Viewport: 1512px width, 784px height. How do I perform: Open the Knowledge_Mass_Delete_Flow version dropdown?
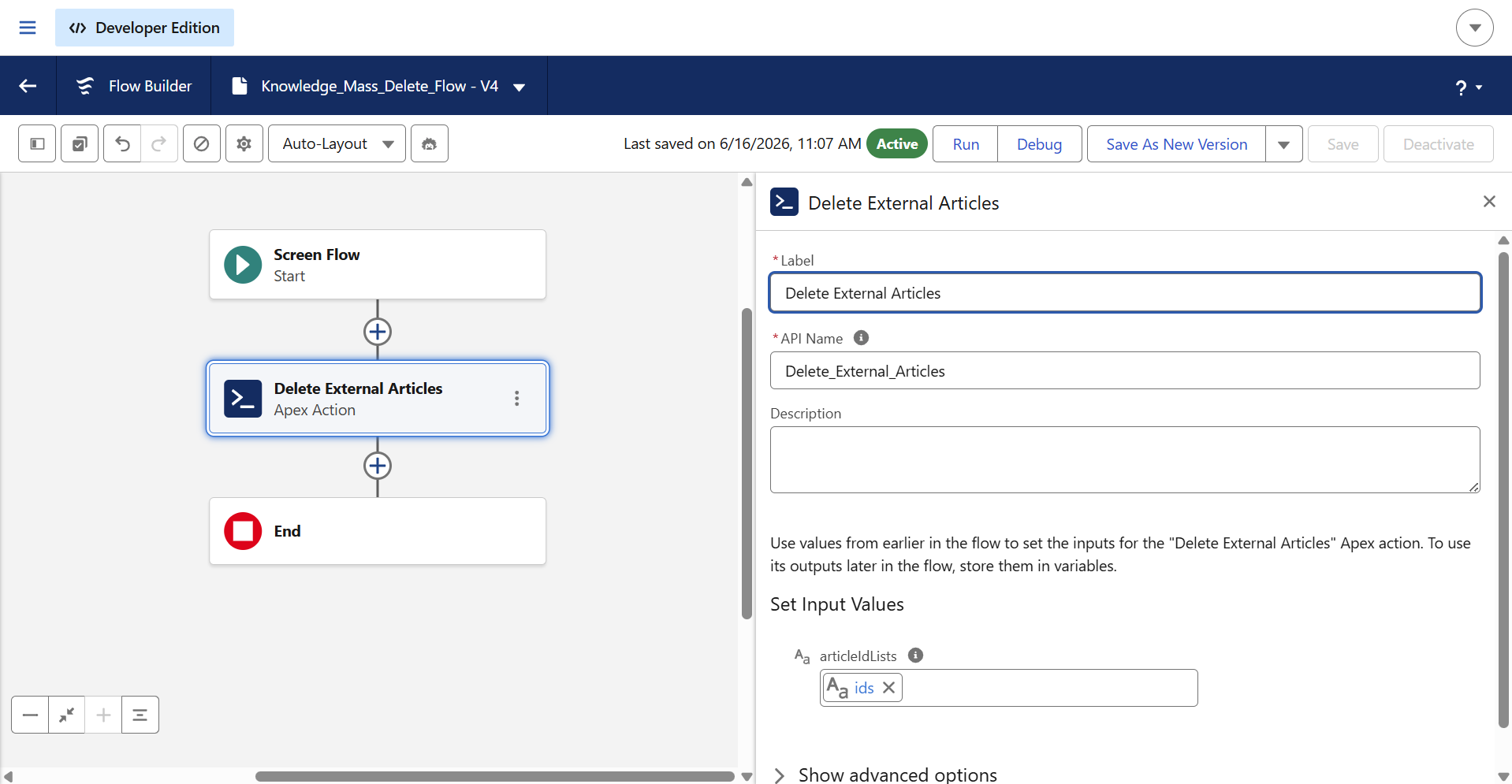[520, 87]
